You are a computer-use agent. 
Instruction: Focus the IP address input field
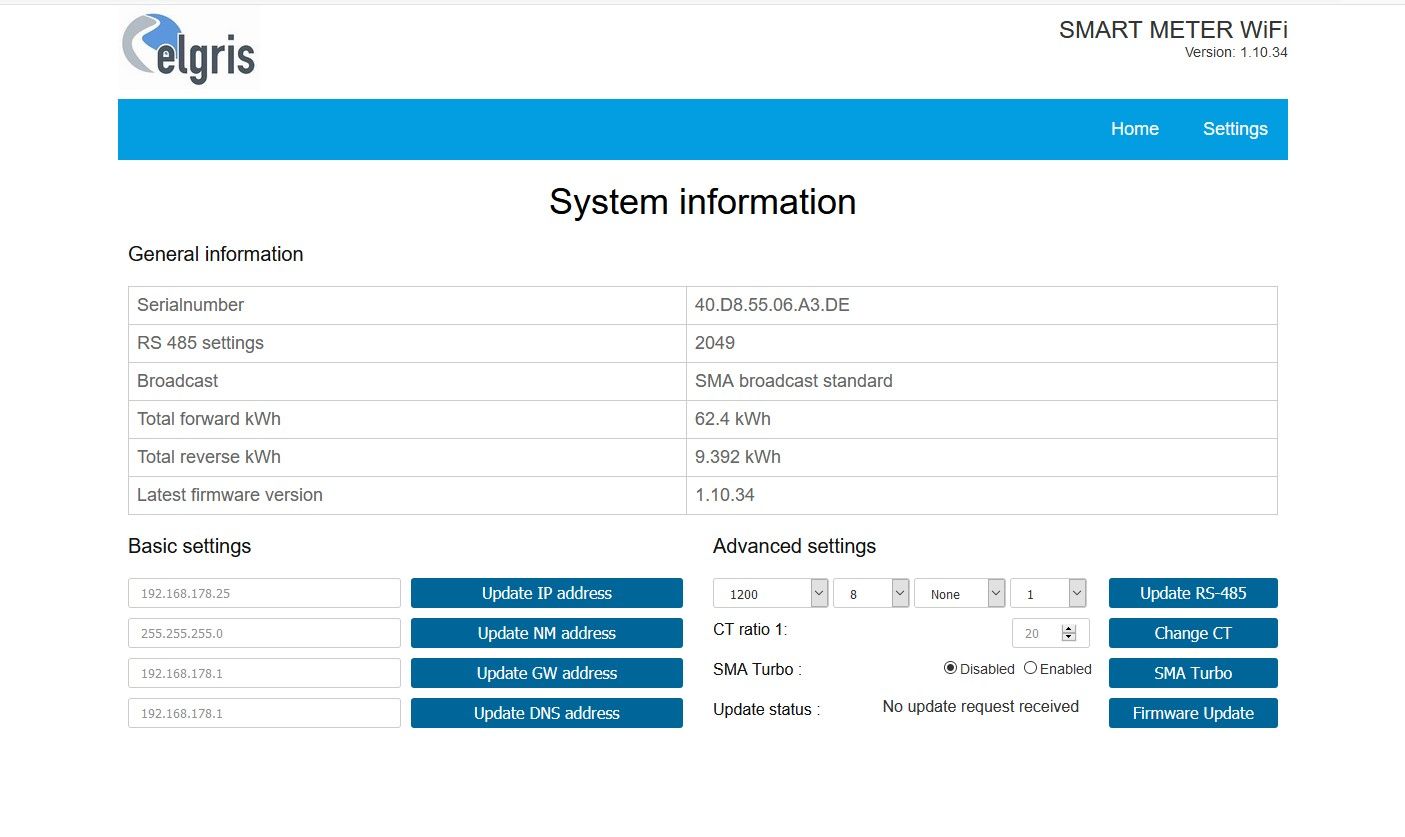coord(264,593)
